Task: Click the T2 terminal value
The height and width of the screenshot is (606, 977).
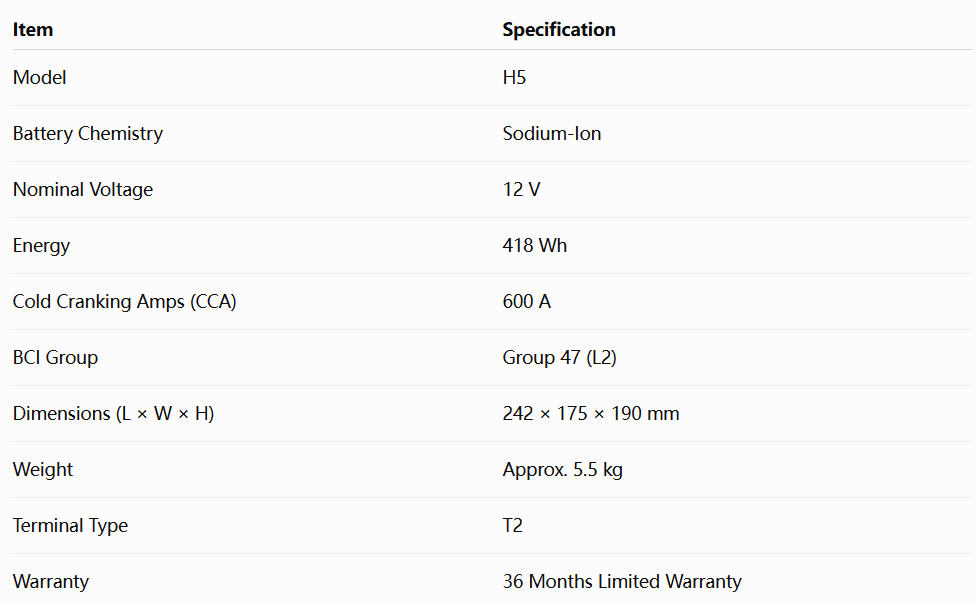Action: tap(513, 526)
